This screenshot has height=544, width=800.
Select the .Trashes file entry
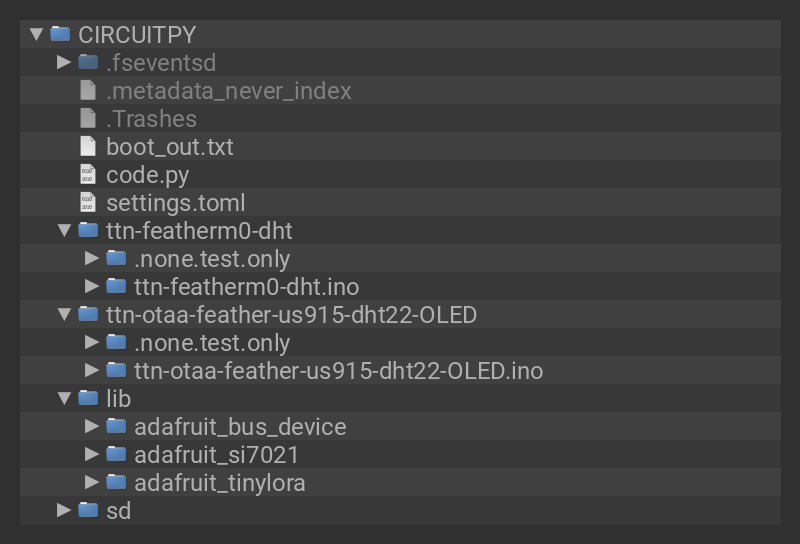151,118
